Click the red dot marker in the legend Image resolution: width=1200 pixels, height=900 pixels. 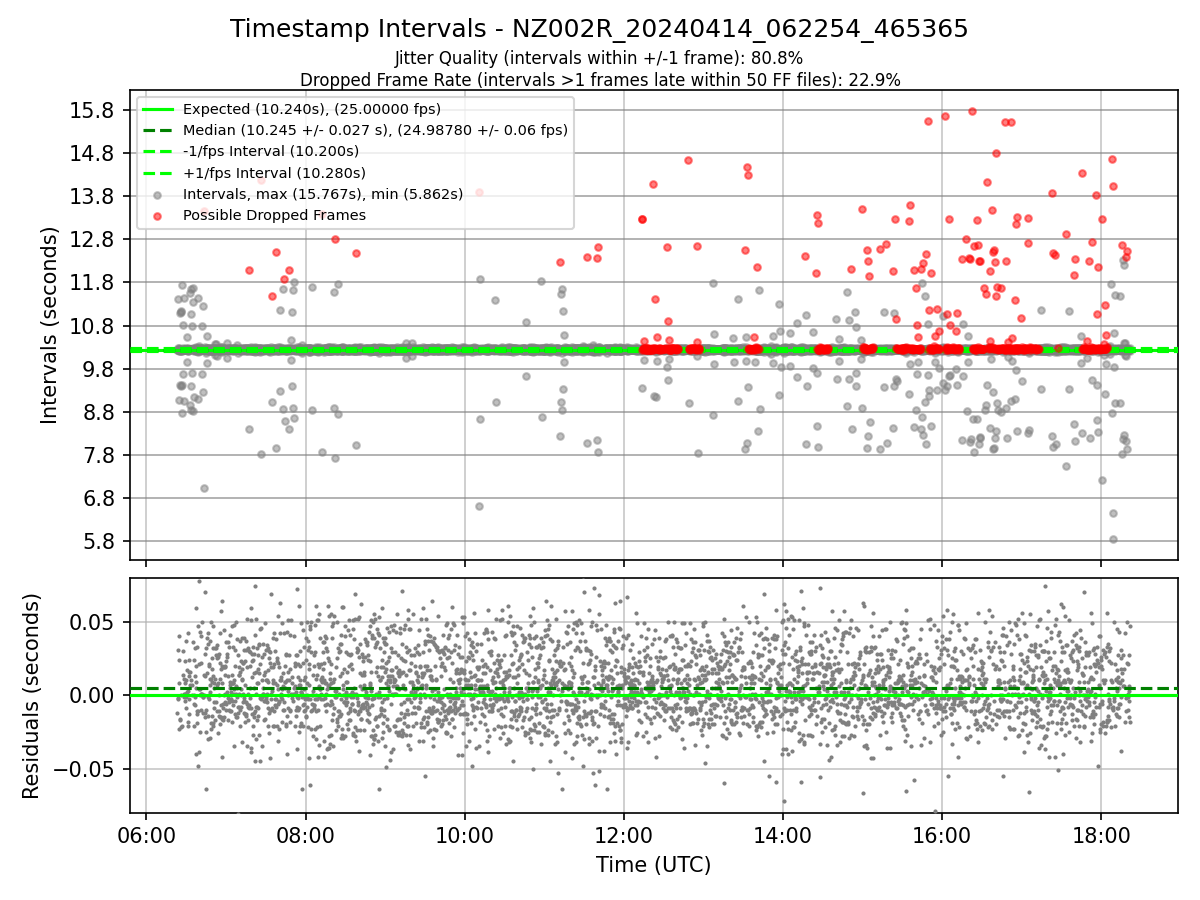click(158, 215)
